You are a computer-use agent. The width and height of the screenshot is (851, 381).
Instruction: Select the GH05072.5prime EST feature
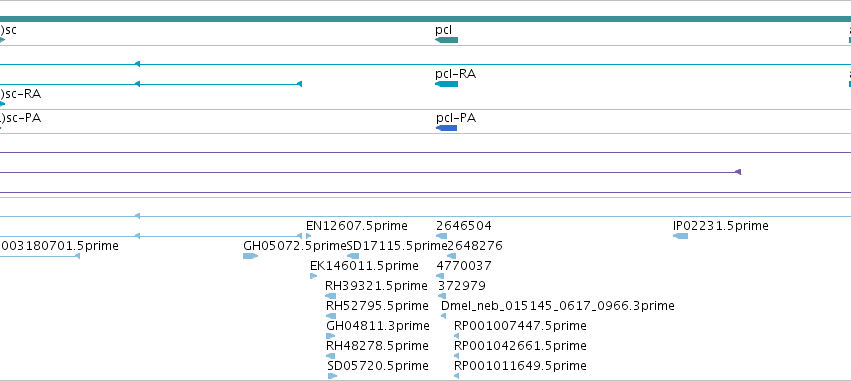click(x=250, y=256)
